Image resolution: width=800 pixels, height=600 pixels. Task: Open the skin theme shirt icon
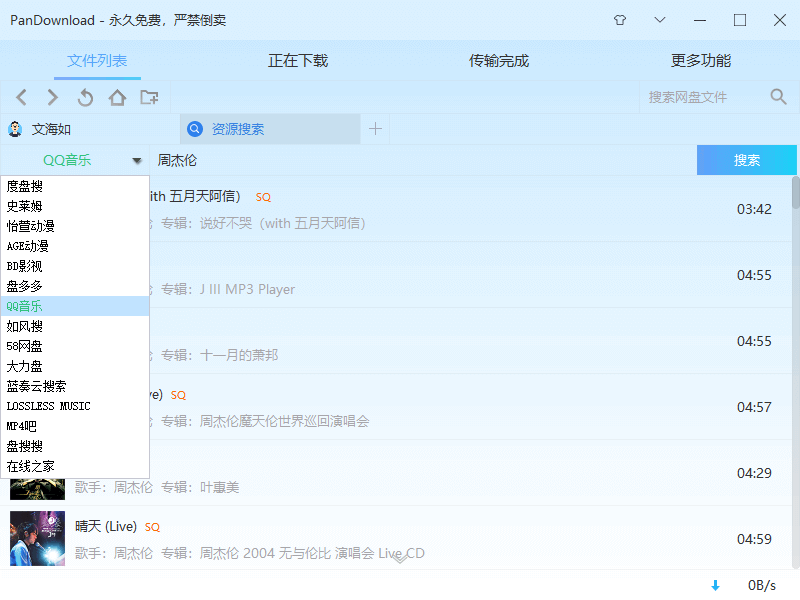point(619,20)
